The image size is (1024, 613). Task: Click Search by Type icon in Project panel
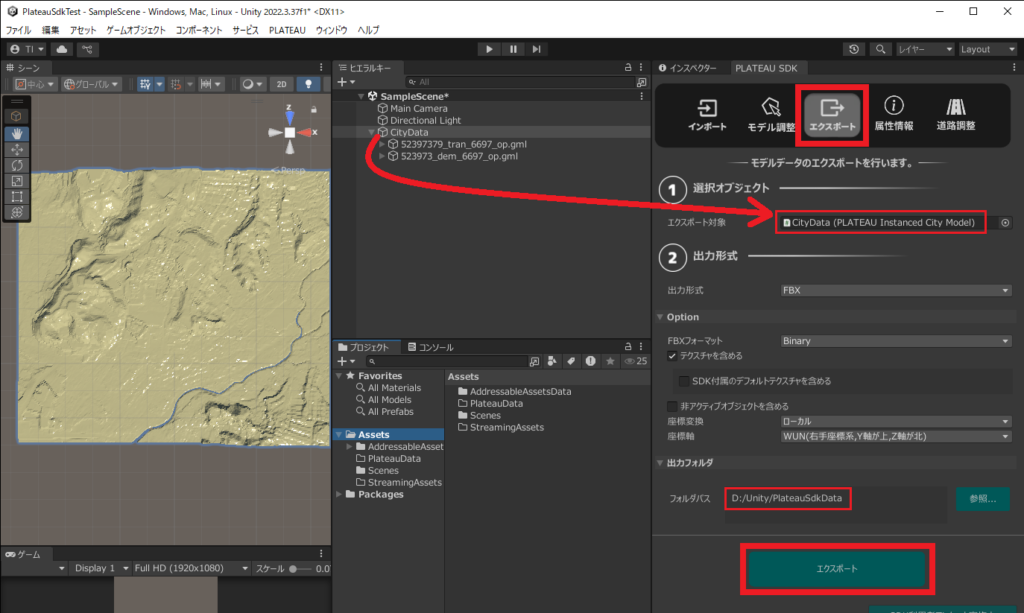pyautogui.click(x=552, y=361)
